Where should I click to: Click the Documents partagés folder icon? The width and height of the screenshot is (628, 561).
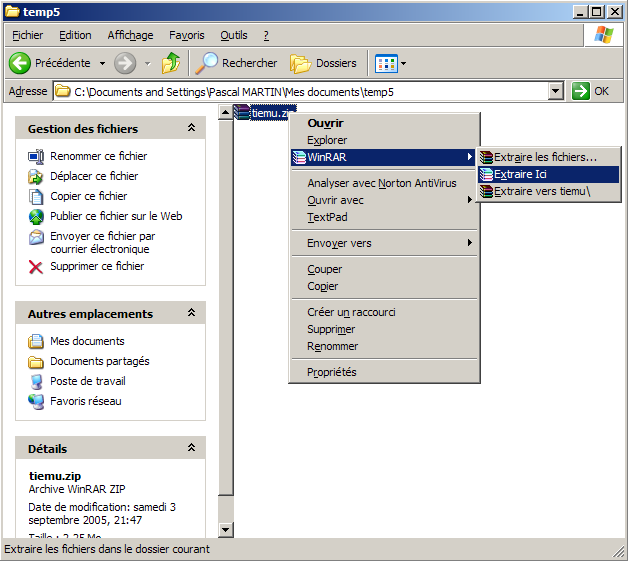click(x=36, y=362)
